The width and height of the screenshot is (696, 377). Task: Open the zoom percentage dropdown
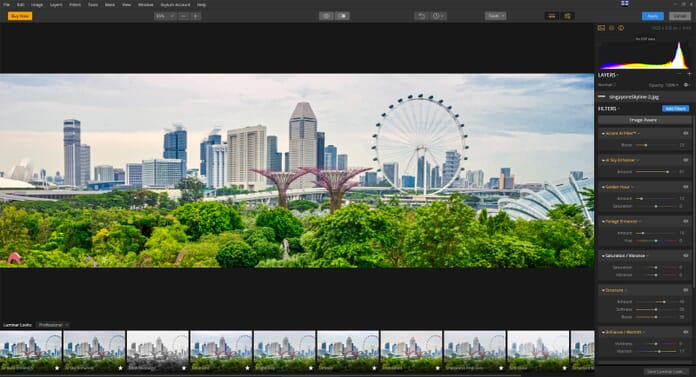[x=165, y=16]
